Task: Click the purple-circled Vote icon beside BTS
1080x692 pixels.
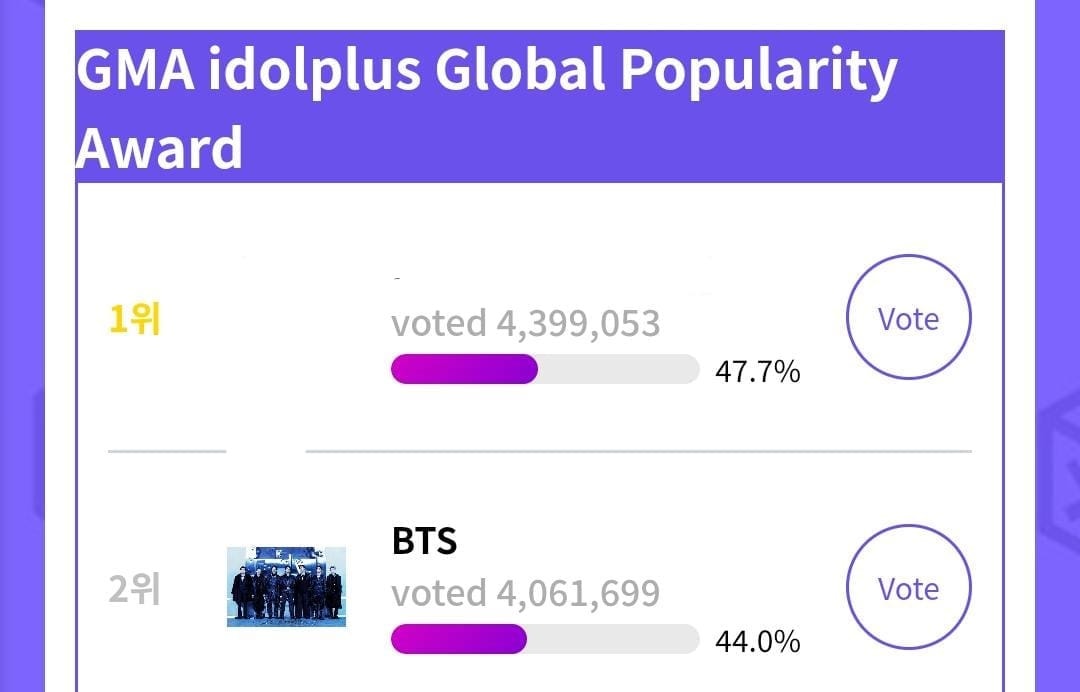Action: pos(908,588)
